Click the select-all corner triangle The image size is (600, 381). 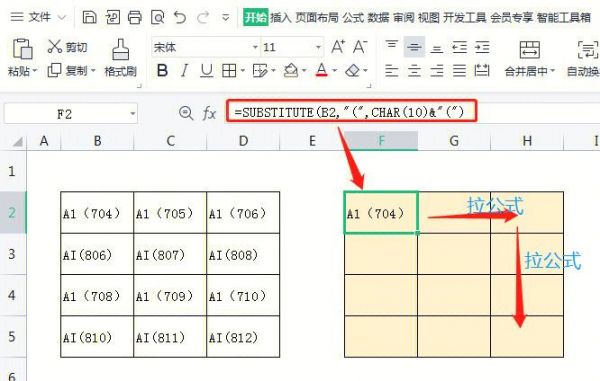[17, 142]
